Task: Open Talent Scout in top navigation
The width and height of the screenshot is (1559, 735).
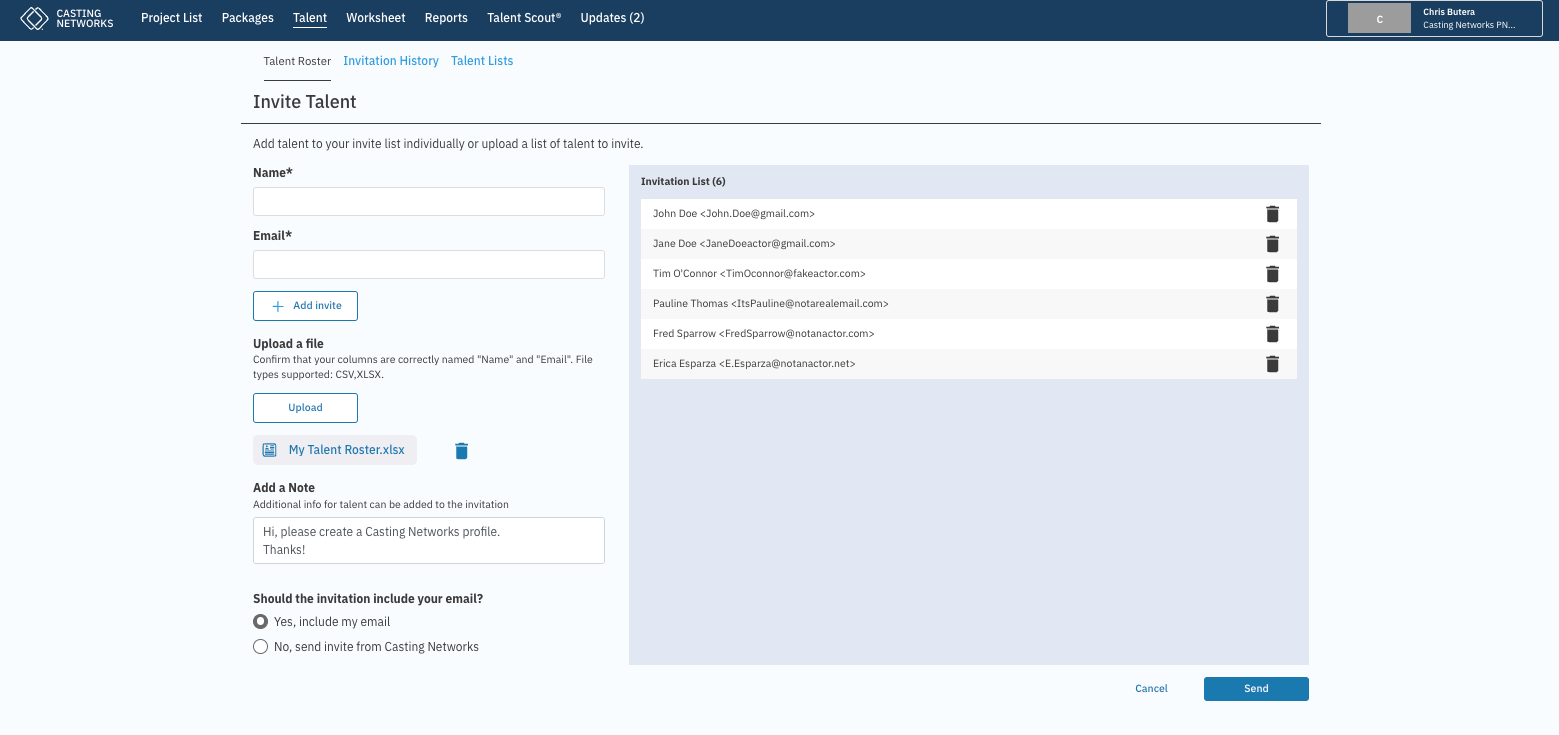Action: (x=524, y=18)
